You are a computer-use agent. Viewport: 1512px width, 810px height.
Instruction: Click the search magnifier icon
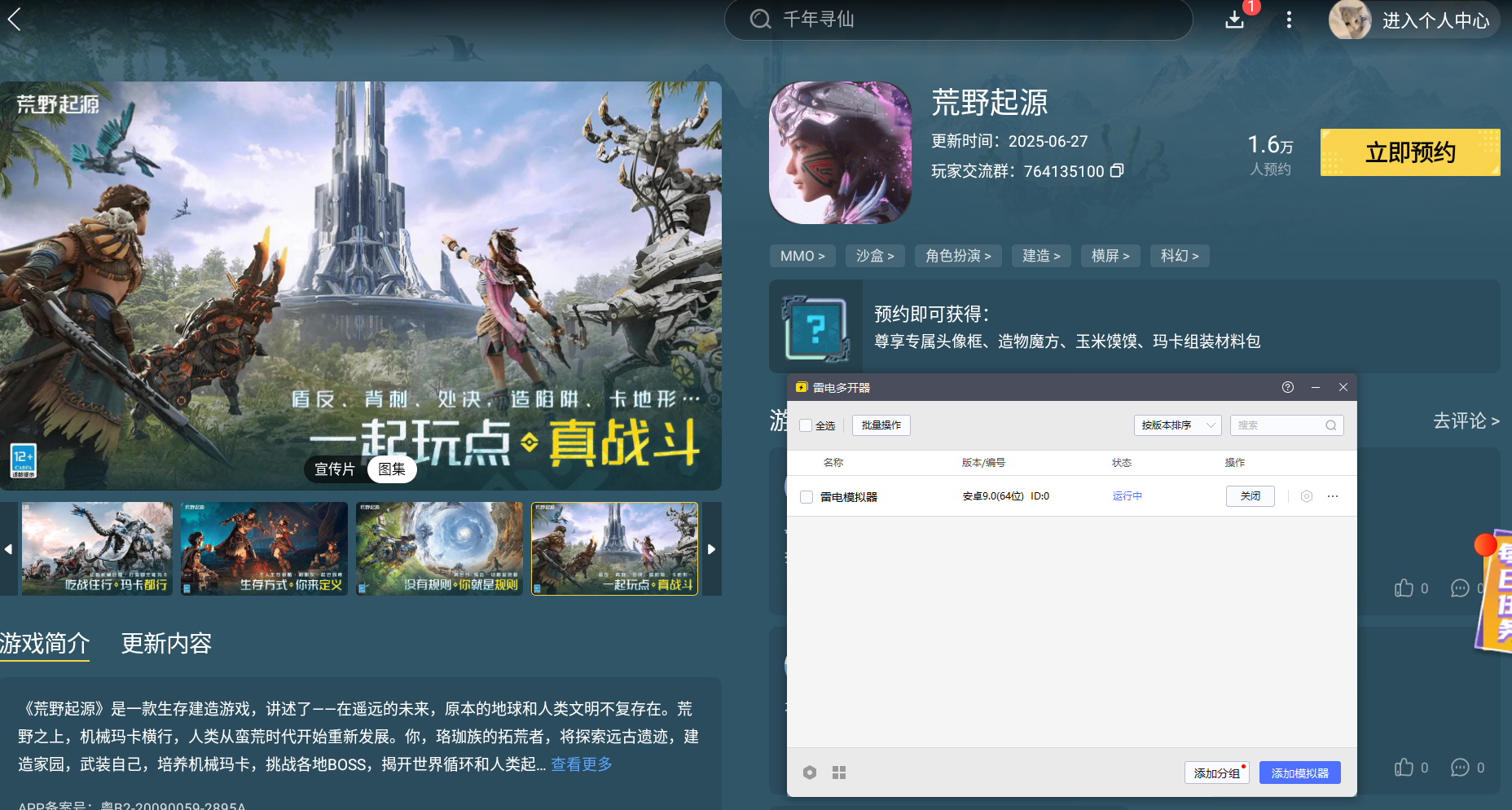(760, 19)
